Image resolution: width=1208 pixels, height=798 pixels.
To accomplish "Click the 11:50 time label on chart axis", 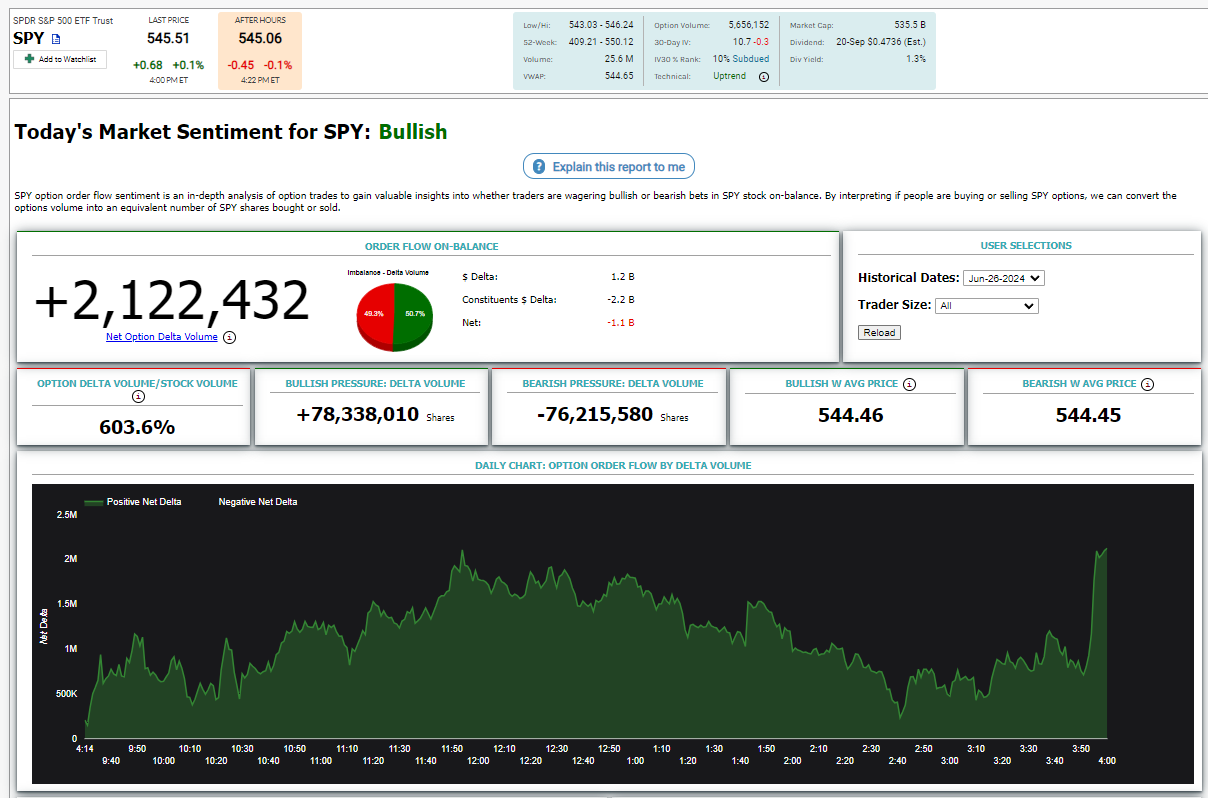I will tap(451, 748).
